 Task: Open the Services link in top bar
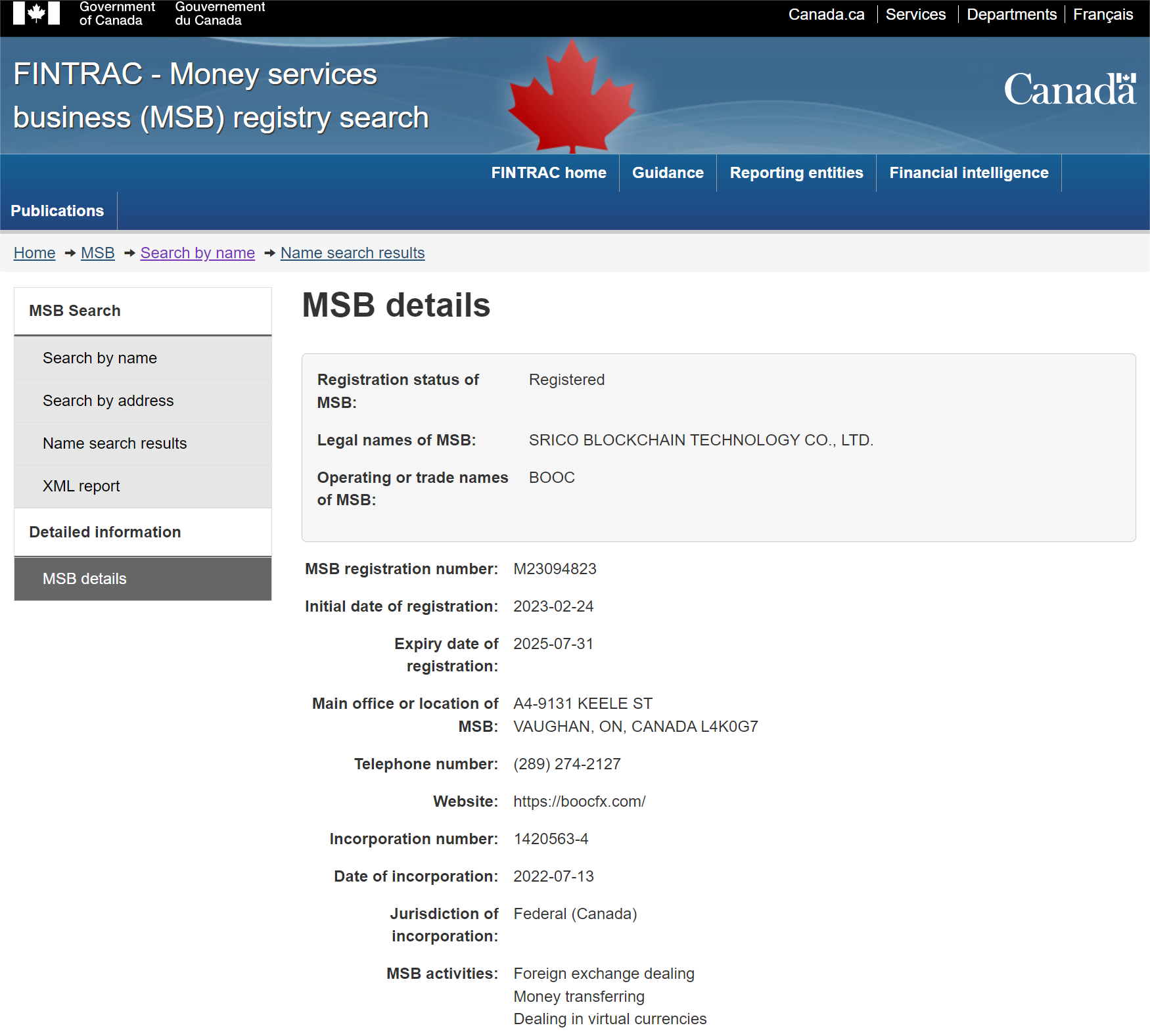(915, 14)
